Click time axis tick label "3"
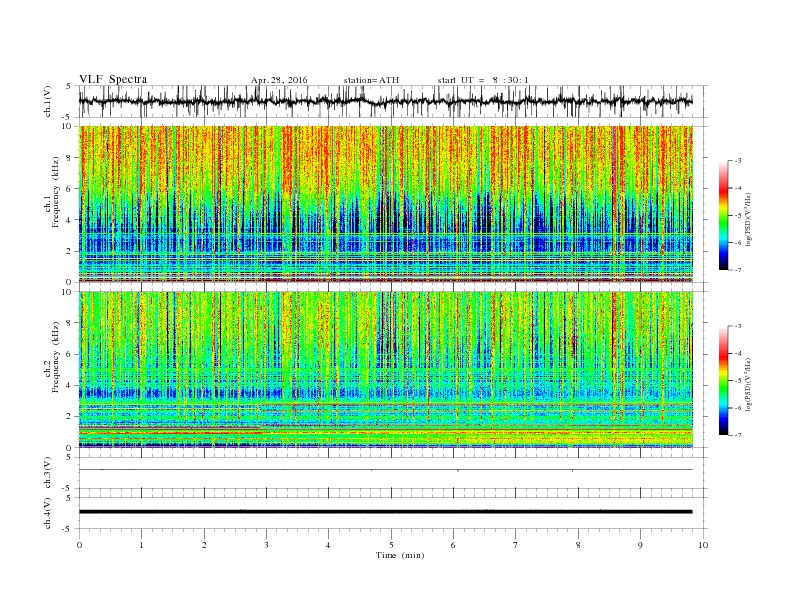The height and width of the screenshot is (612, 792). 266,545
